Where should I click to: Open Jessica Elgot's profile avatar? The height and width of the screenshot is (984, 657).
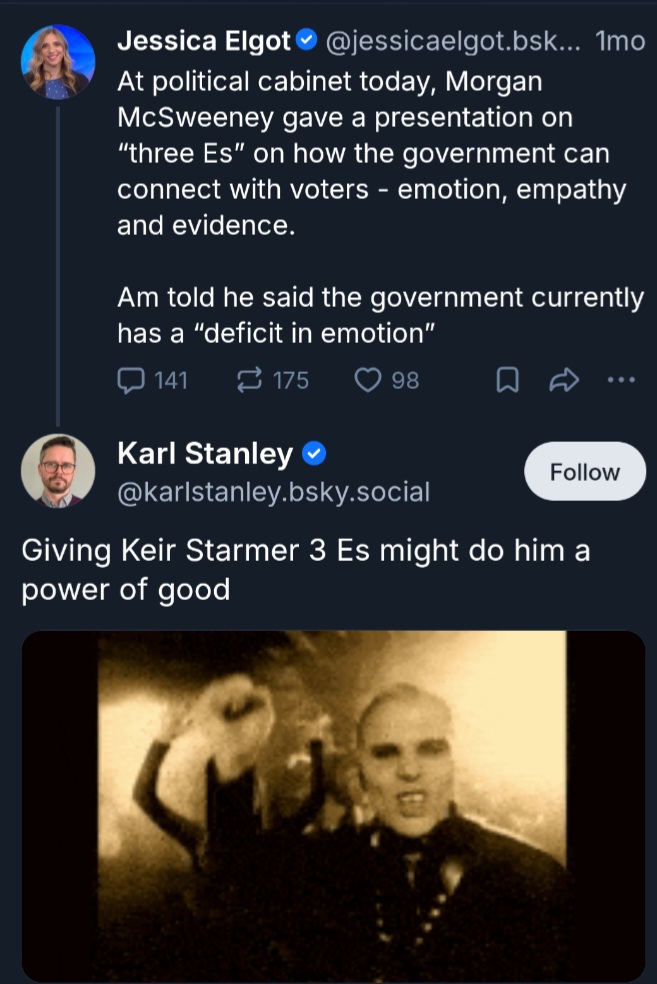[58, 62]
